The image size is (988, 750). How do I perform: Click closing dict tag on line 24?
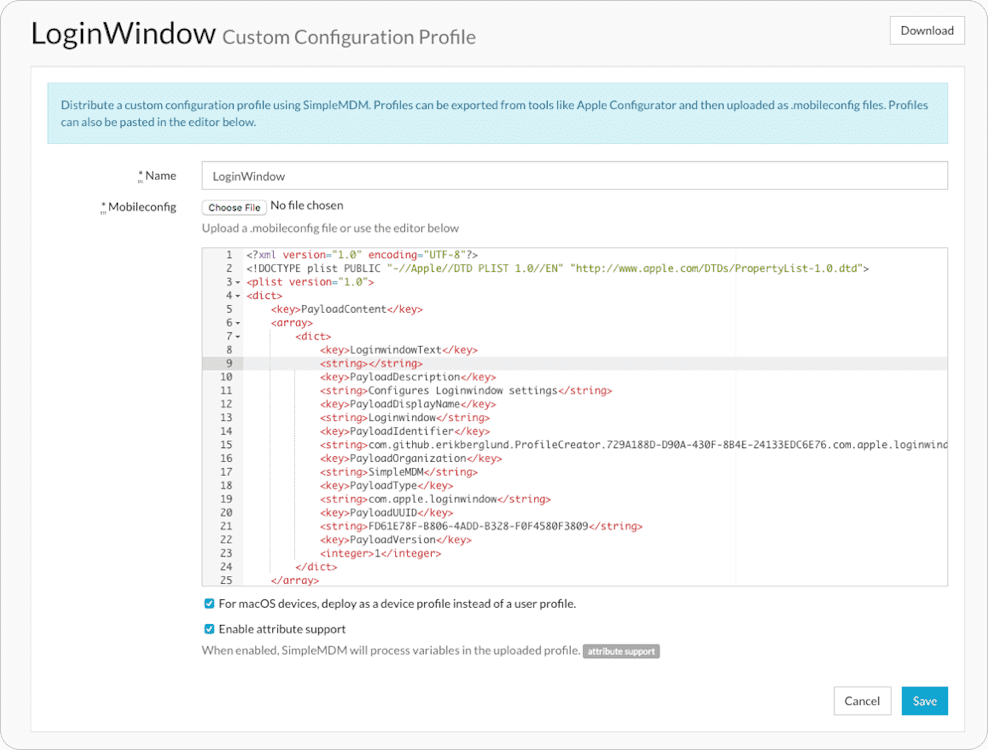[316, 567]
